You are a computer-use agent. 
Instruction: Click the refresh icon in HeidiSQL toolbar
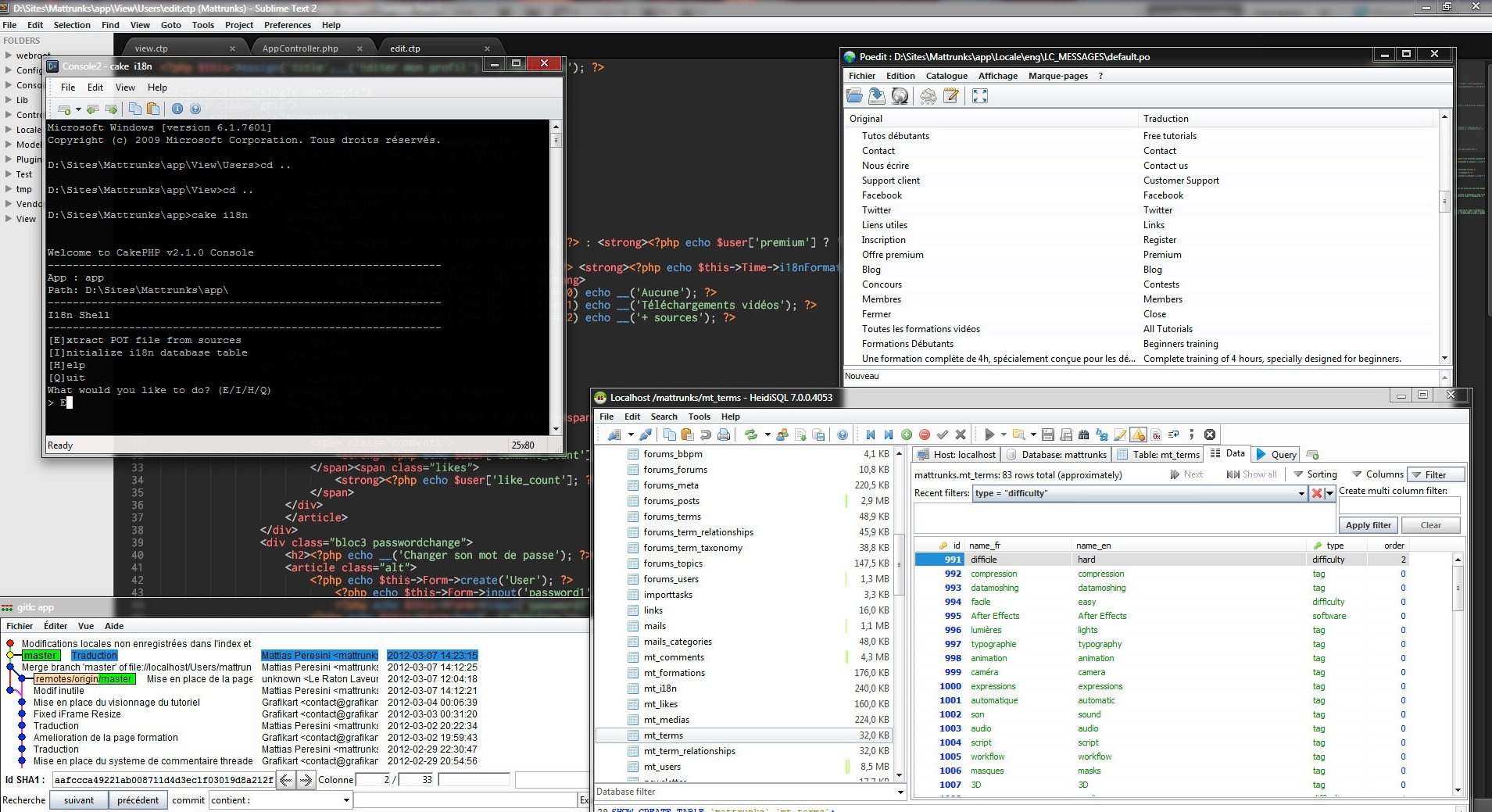(x=751, y=435)
